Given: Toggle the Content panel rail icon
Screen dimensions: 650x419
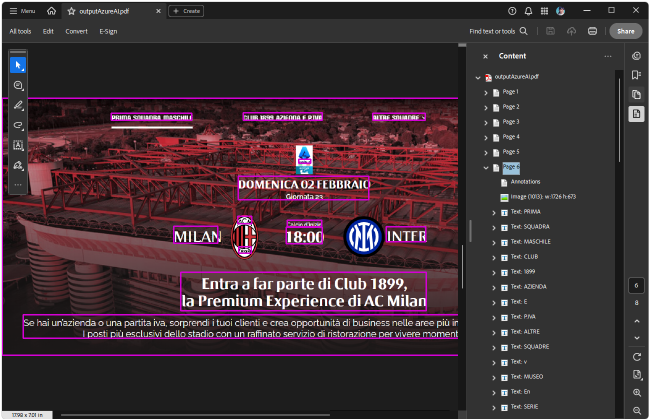Looking at the screenshot, I should click(636, 114).
